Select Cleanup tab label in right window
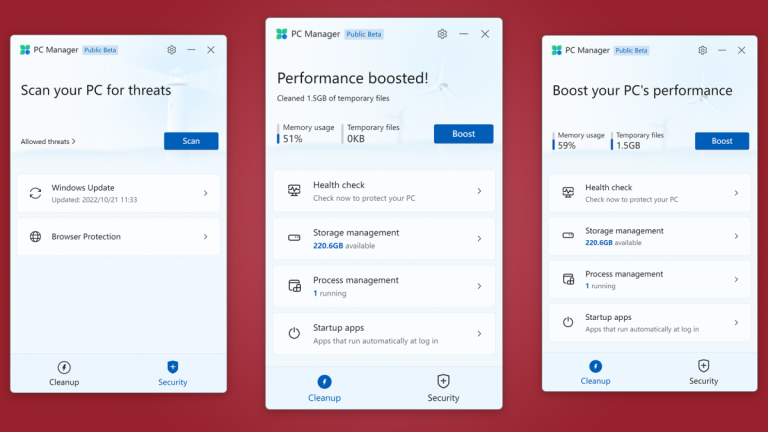Screen dimensions: 768x432 596,381
